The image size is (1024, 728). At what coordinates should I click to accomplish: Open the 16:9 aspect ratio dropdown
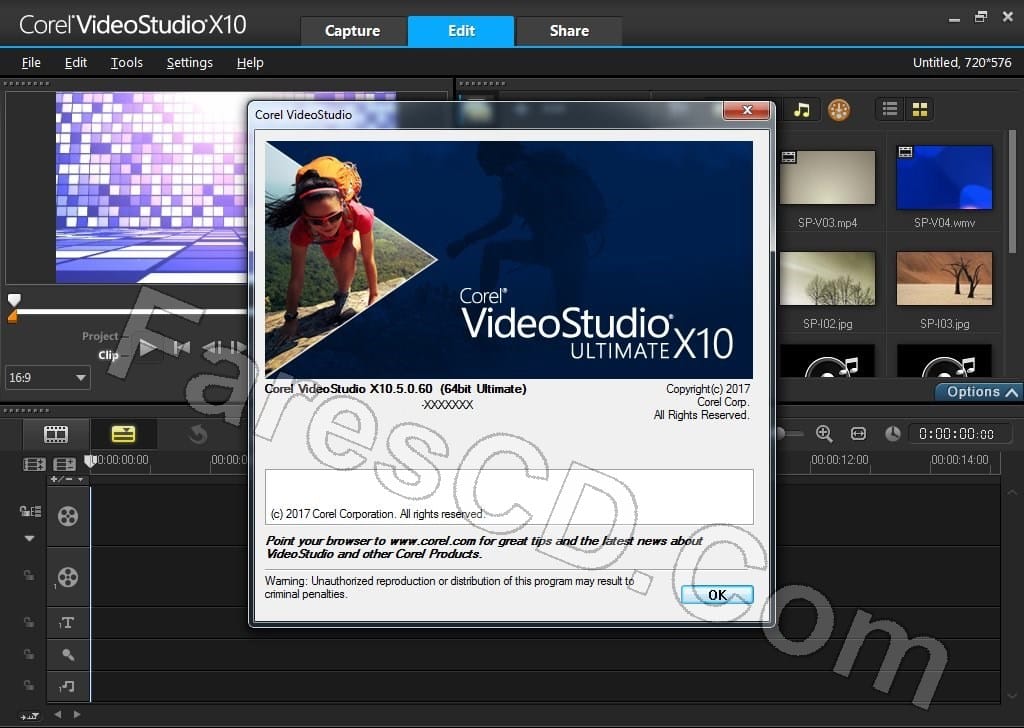pyautogui.click(x=48, y=377)
